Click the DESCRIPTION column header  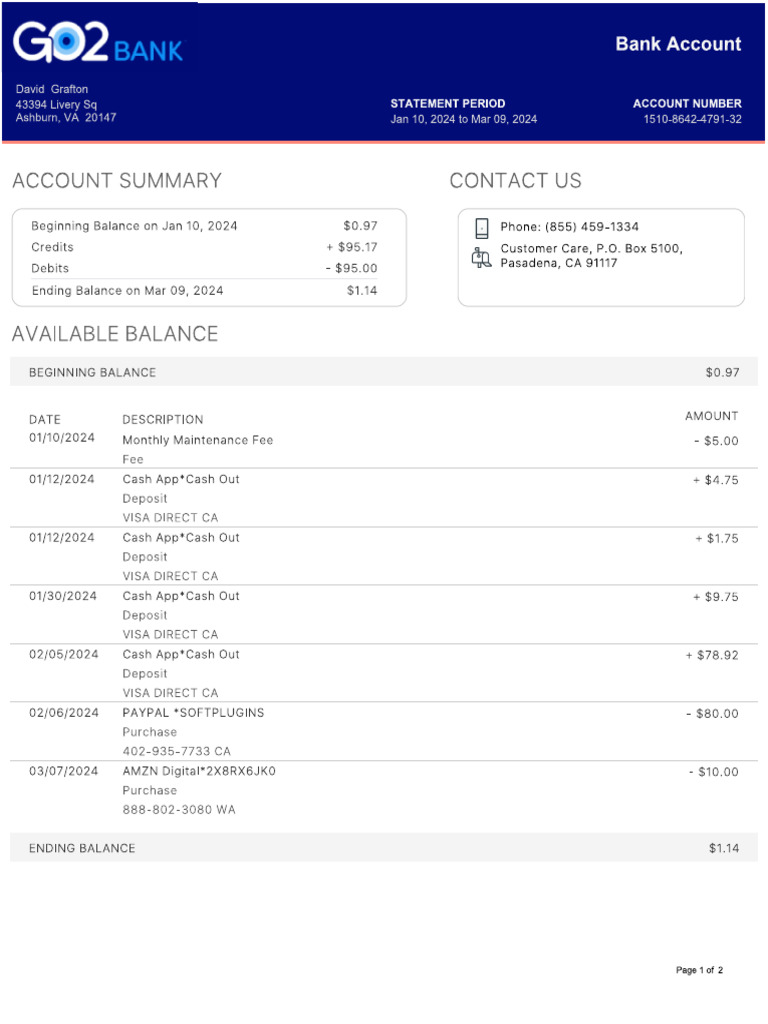[162, 420]
